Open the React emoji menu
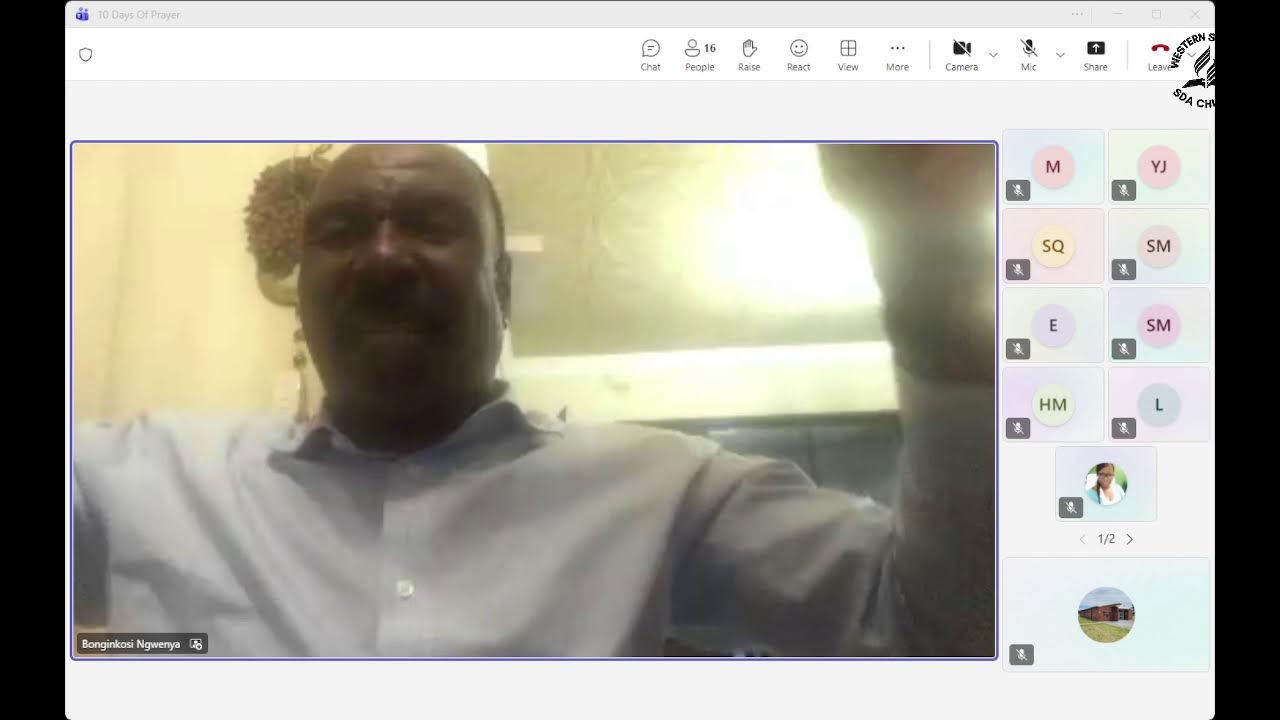 point(798,55)
